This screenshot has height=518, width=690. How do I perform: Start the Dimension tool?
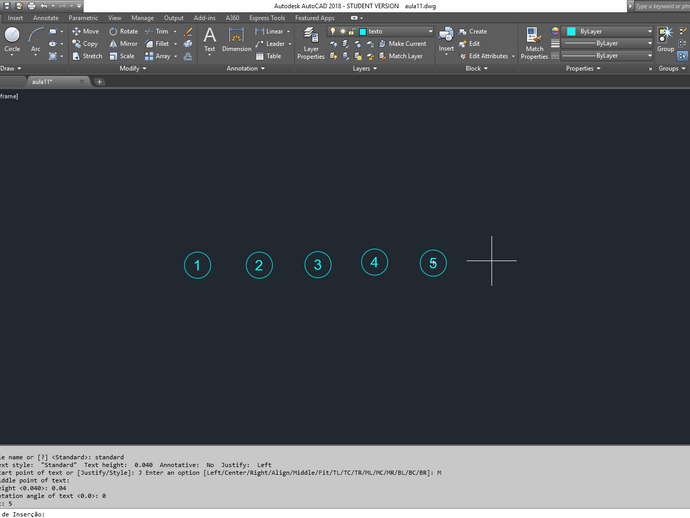click(x=236, y=40)
